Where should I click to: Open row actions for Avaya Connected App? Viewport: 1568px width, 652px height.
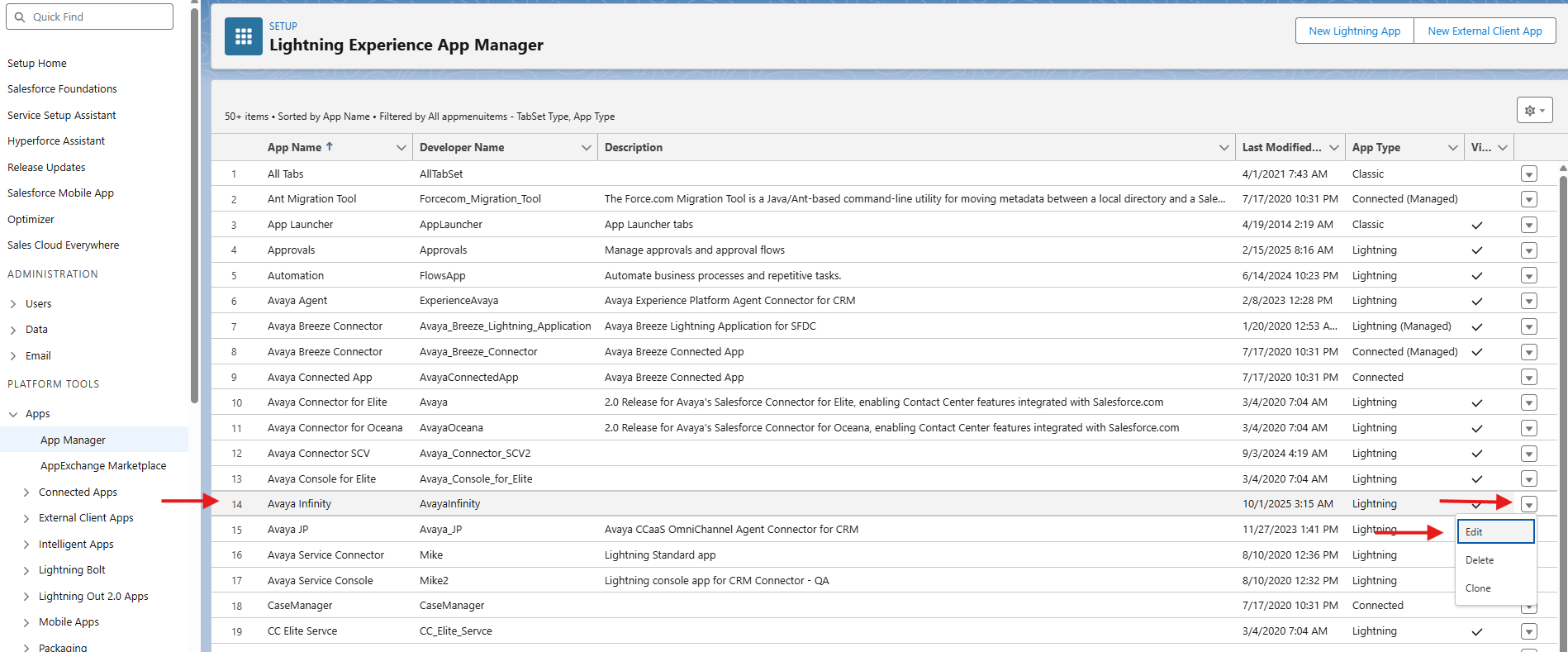(1529, 377)
